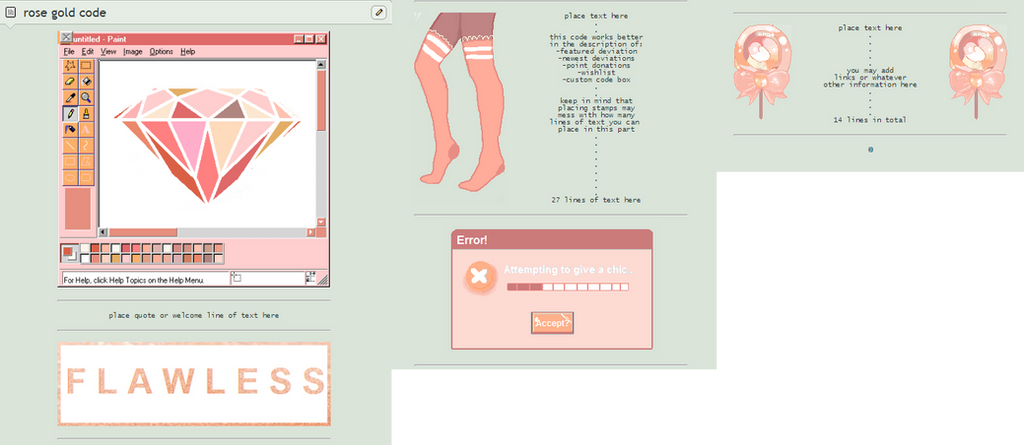The height and width of the screenshot is (445, 1024).
Task: Click the Paint window maximize button
Action: (x=310, y=39)
